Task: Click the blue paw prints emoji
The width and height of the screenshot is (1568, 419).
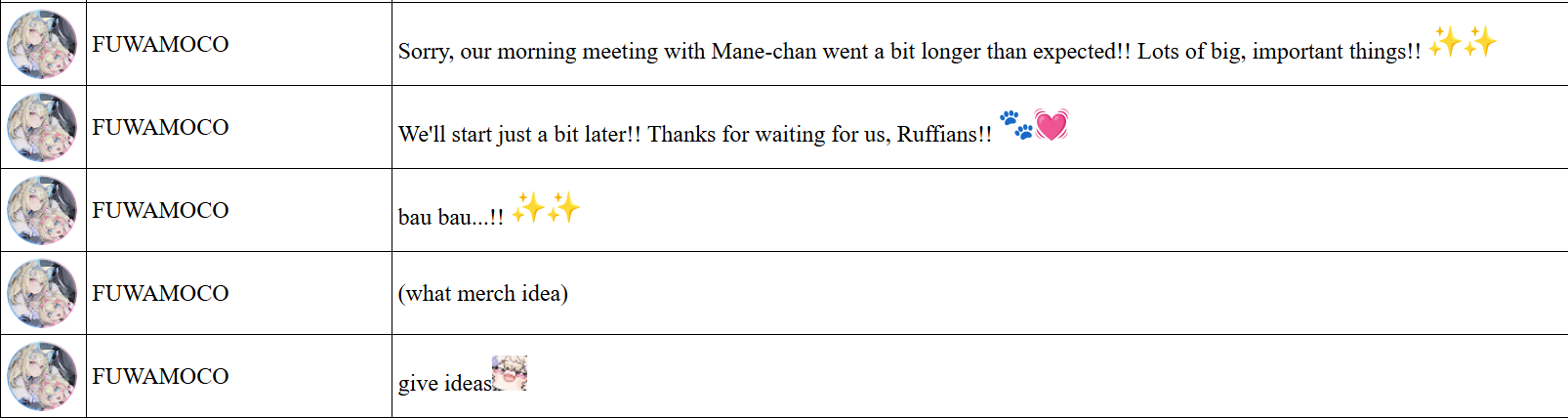Action: (x=1015, y=125)
